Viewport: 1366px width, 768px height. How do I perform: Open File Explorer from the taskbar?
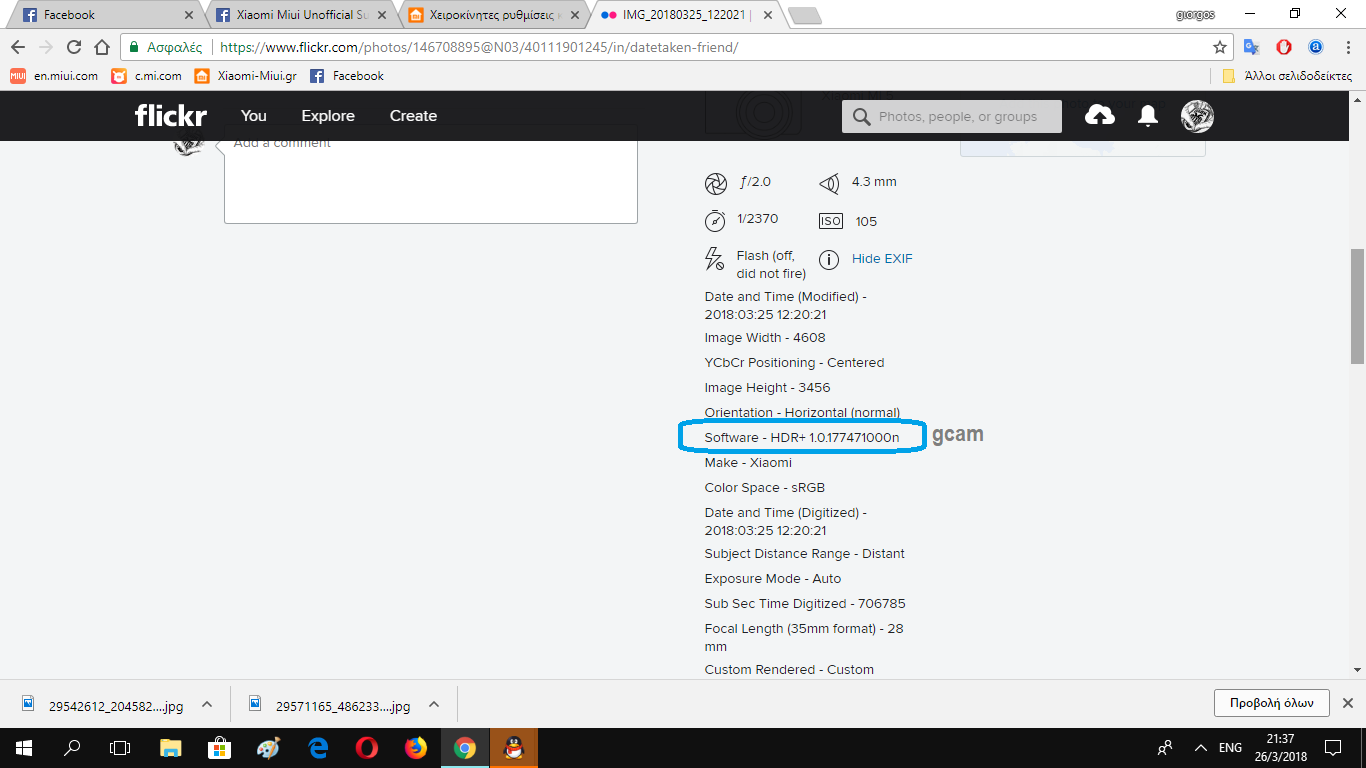[x=171, y=748]
